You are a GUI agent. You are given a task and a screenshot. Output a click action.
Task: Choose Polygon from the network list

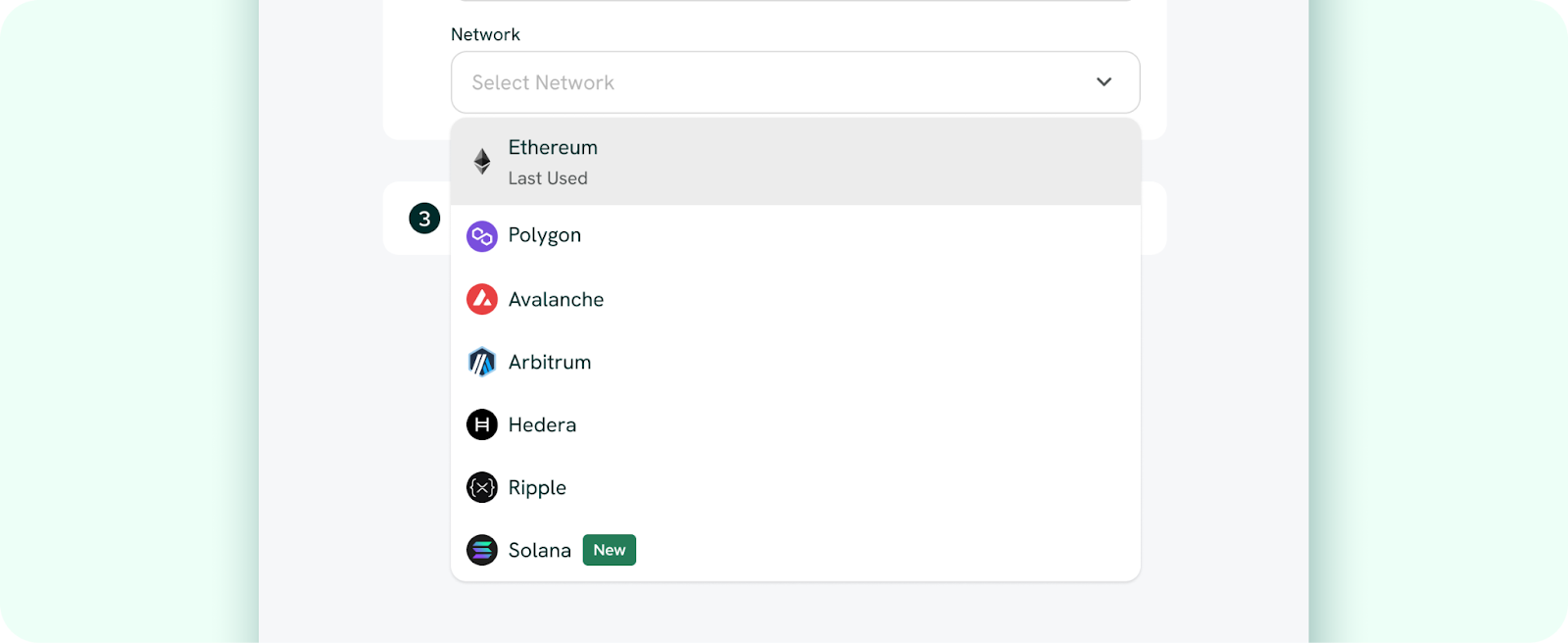[x=796, y=236]
